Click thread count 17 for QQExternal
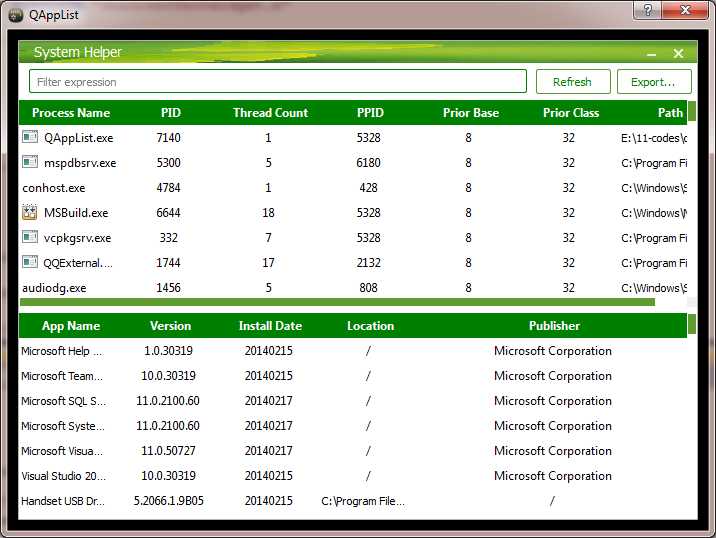Image resolution: width=716 pixels, height=538 pixels. 268,263
